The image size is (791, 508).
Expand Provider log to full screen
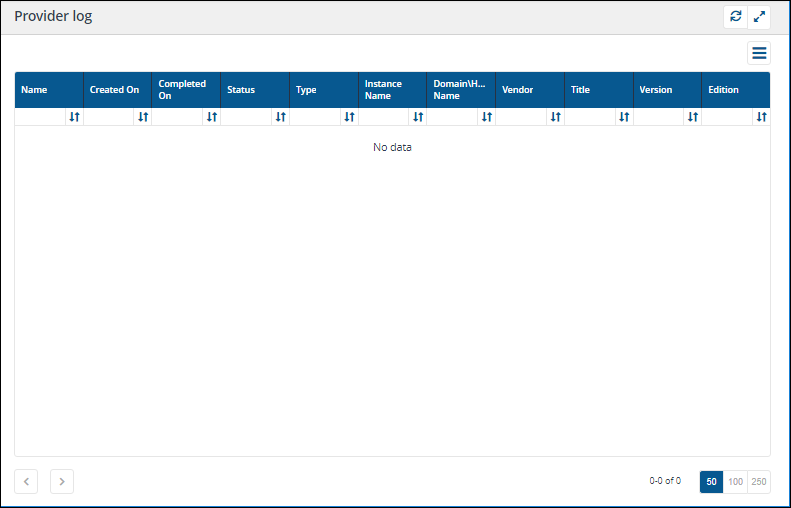coord(759,17)
